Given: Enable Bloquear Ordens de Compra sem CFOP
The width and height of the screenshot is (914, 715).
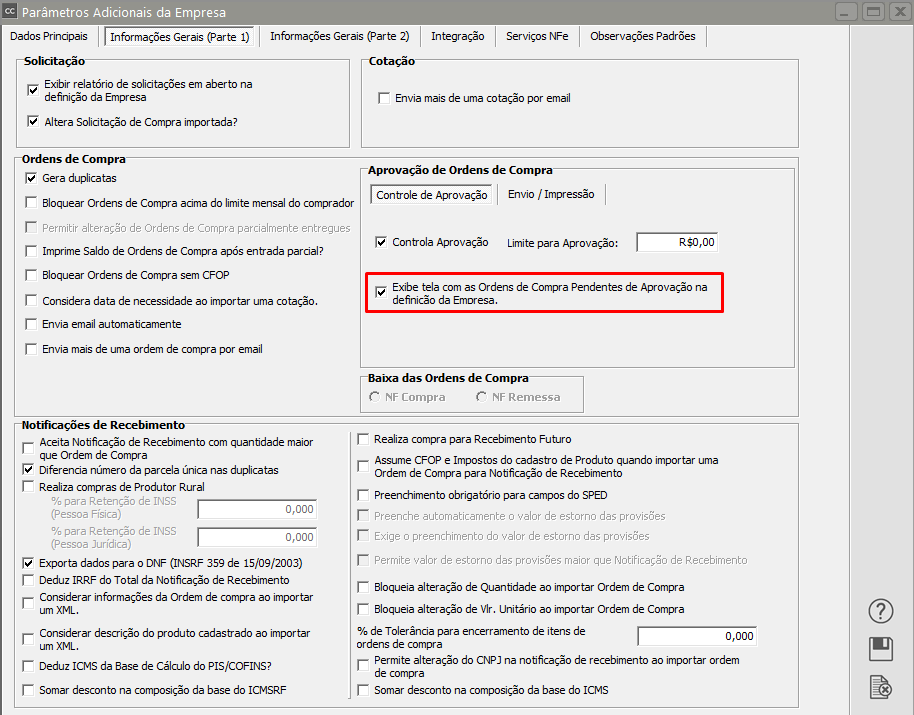Looking at the screenshot, I should click(x=32, y=275).
